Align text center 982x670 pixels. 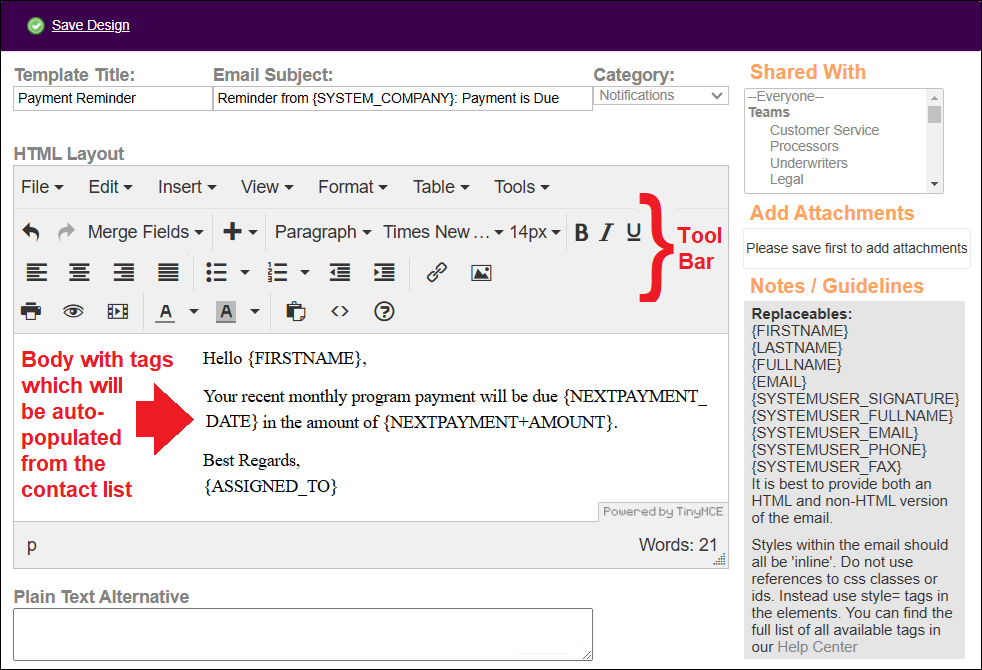[x=79, y=272]
